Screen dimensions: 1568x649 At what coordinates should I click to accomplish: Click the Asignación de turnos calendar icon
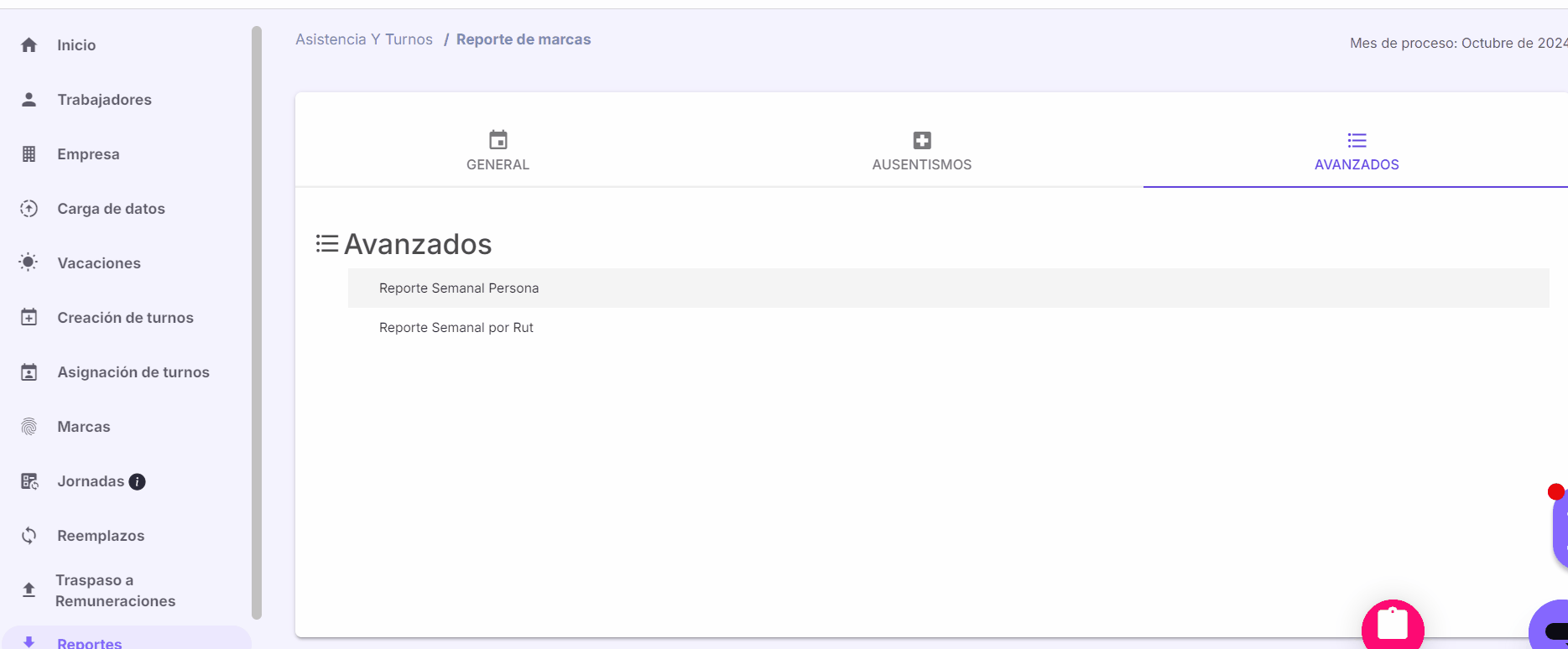click(x=29, y=372)
